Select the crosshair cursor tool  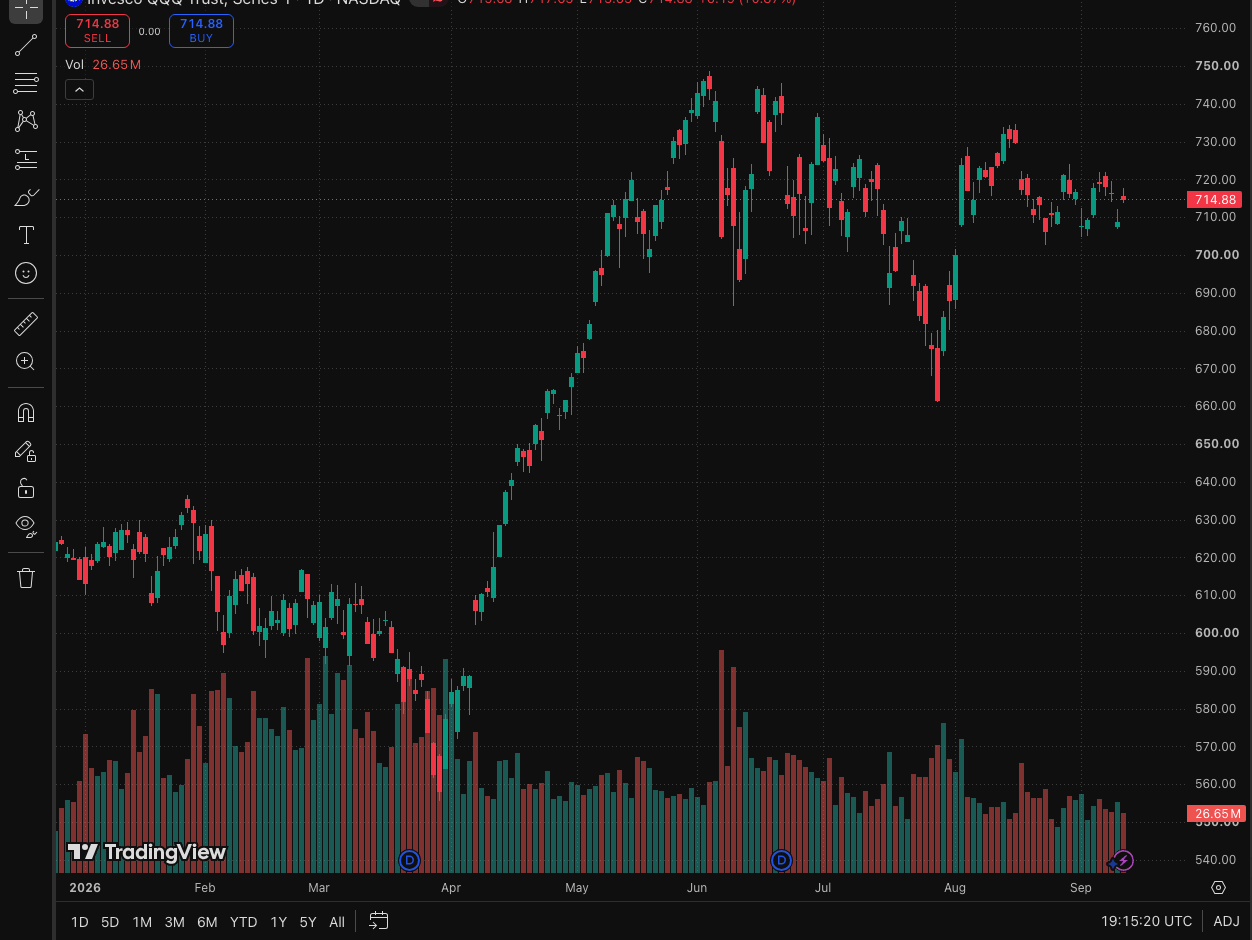click(x=26, y=9)
